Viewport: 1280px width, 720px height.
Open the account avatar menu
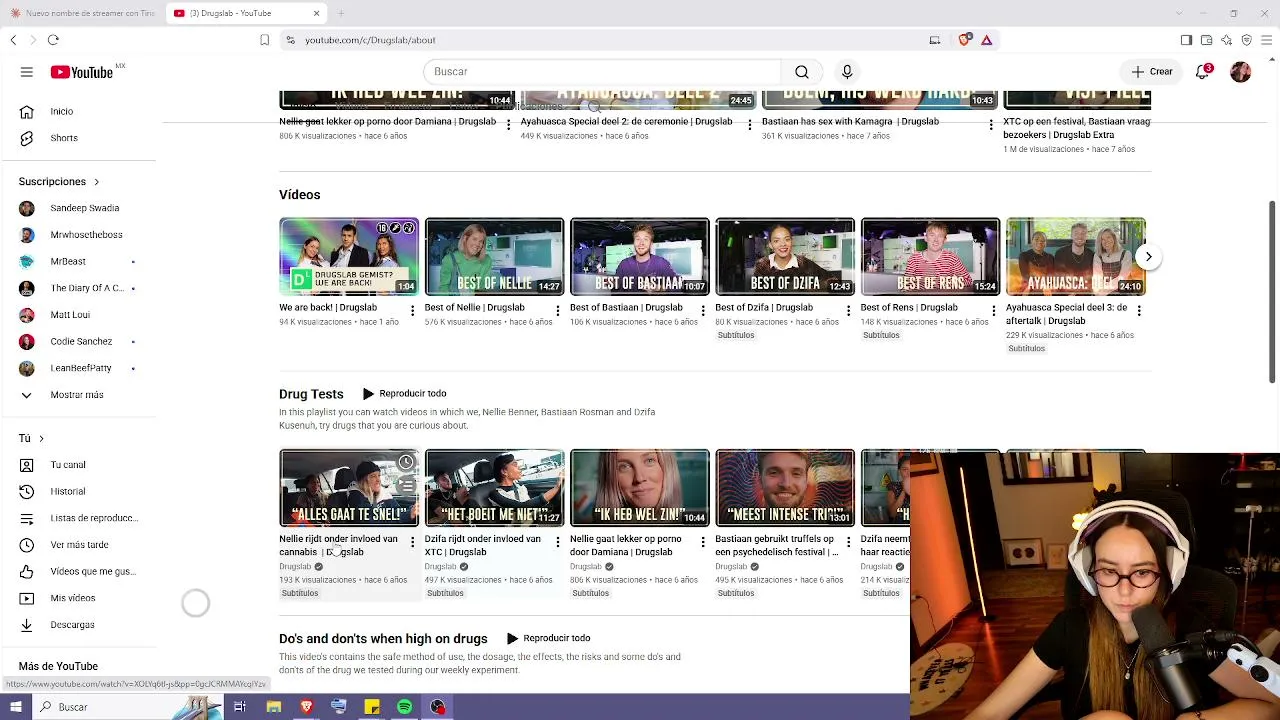[x=1241, y=72]
